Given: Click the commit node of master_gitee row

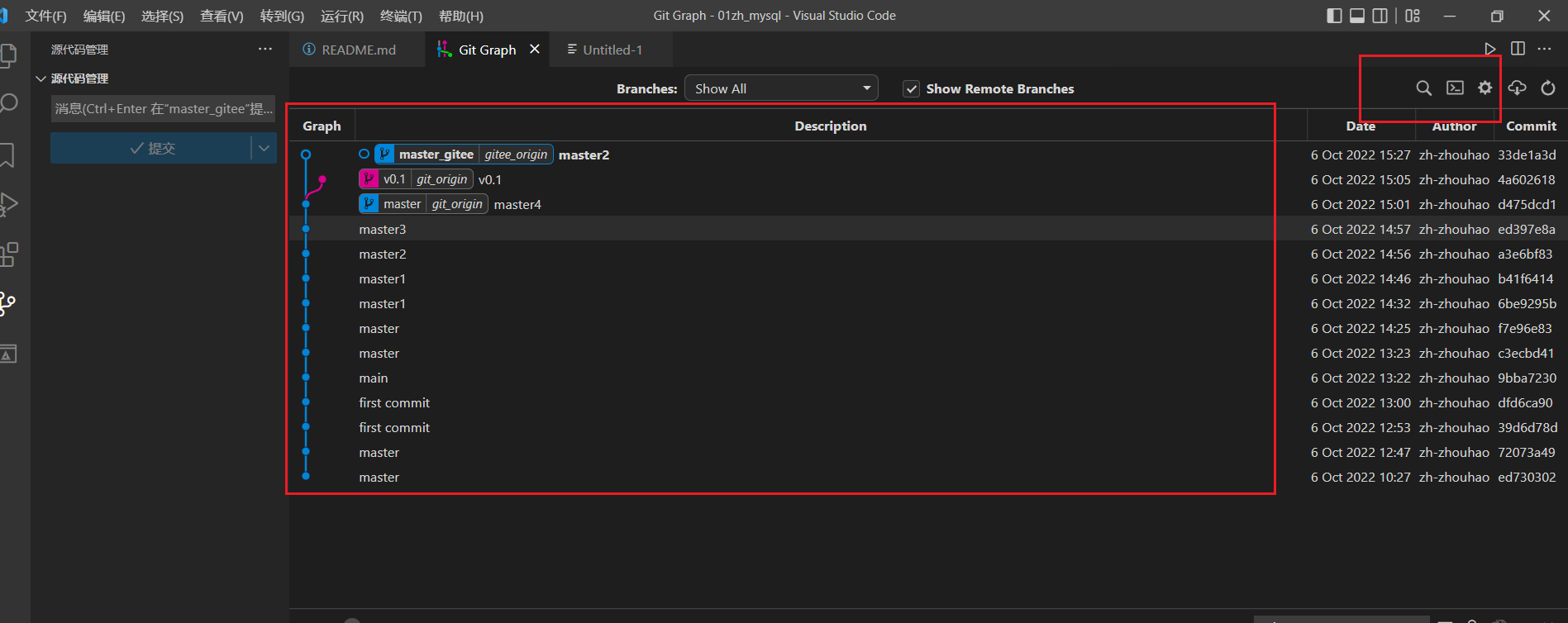Looking at the screenshot, I should coord(306,155).
